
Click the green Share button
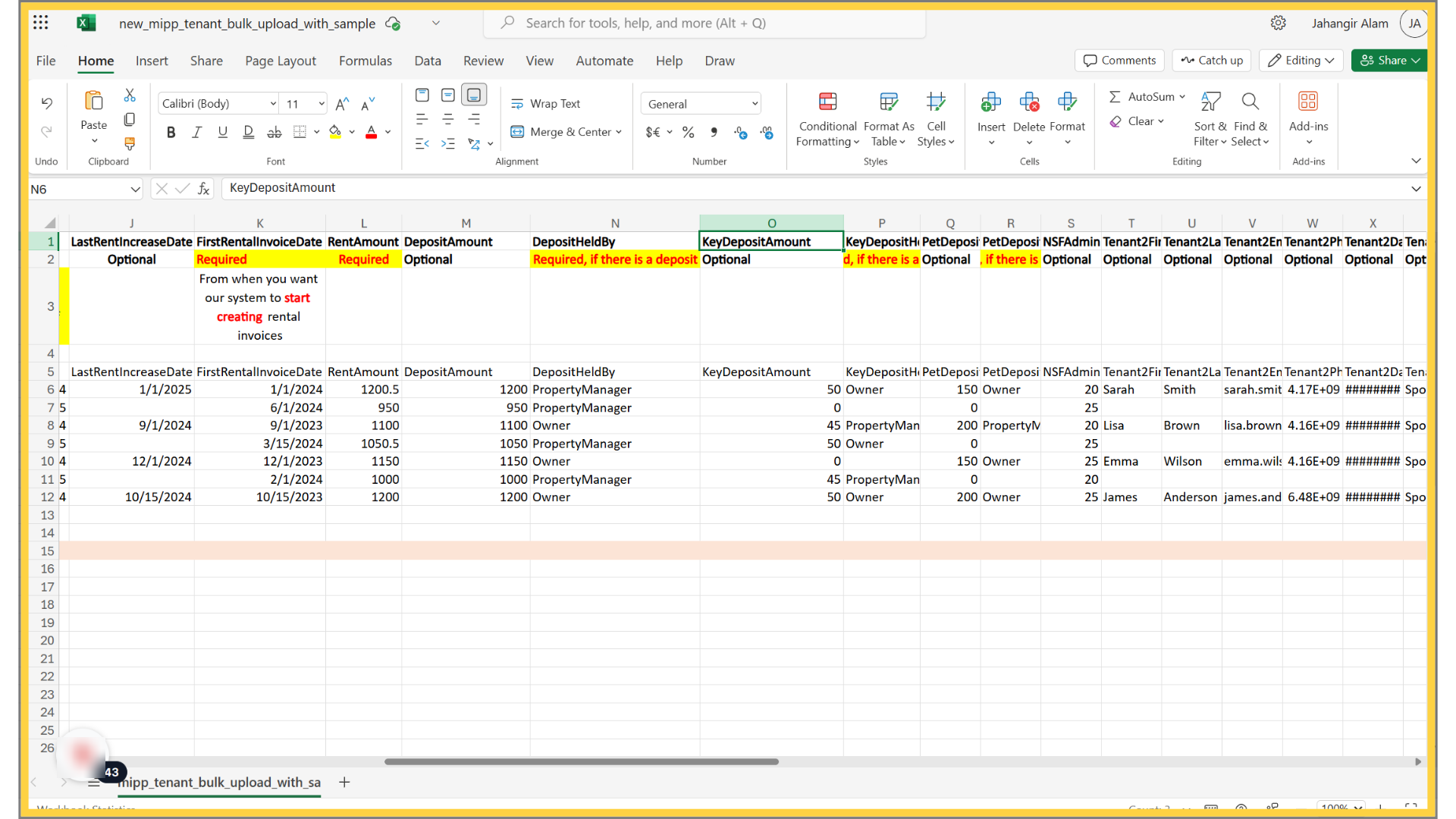[x=1389, y=61]
